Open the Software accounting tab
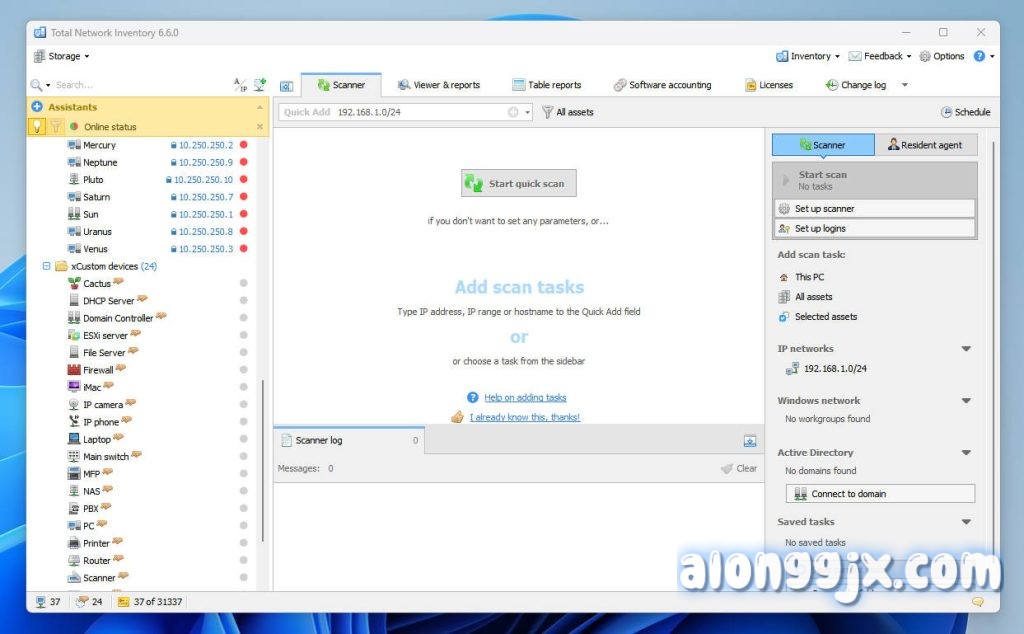This screenshot has width=1024, height=634. (662, 85)
